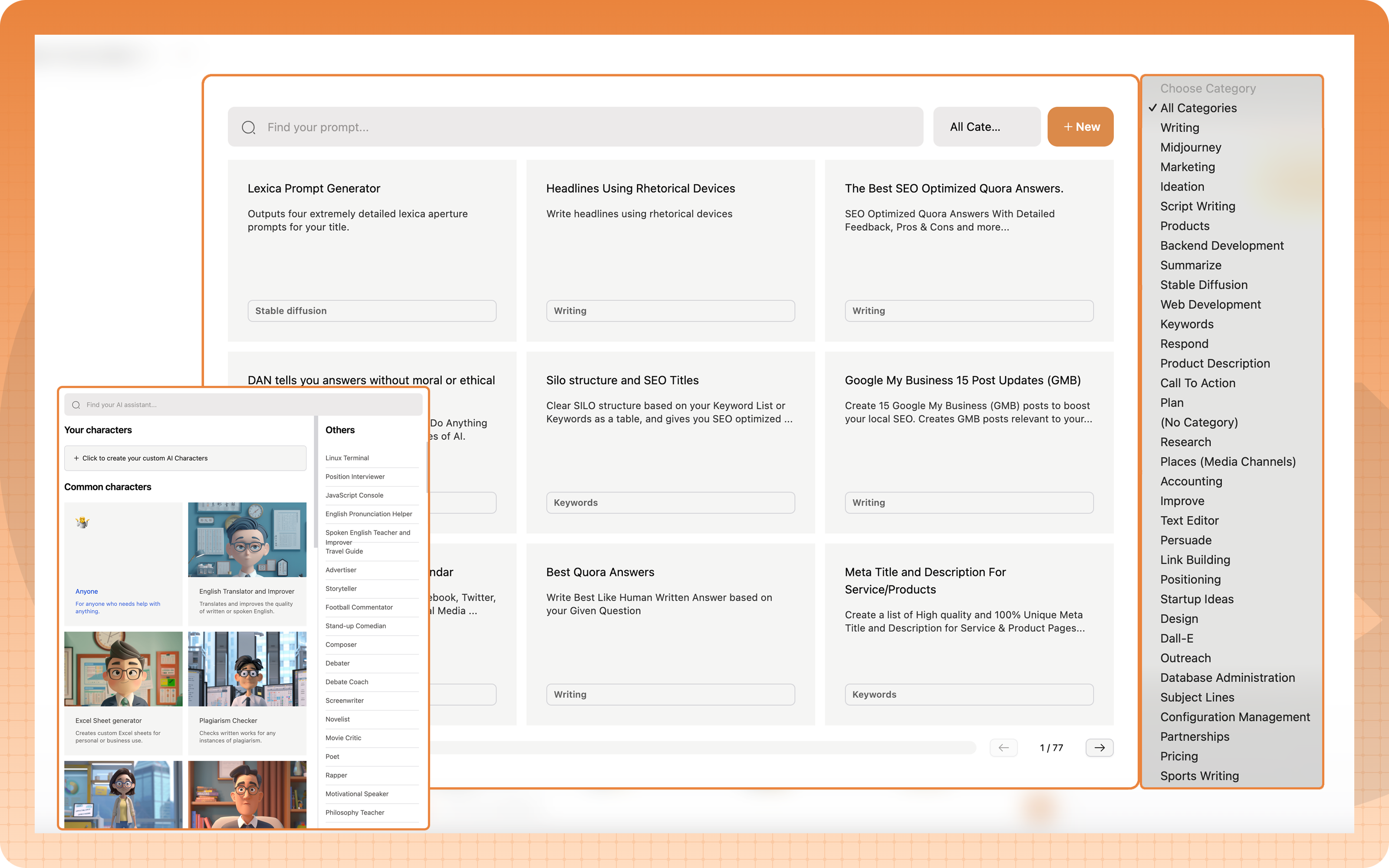
Task: Choose Midjourney from the category list
Action: click(1190, 148)
